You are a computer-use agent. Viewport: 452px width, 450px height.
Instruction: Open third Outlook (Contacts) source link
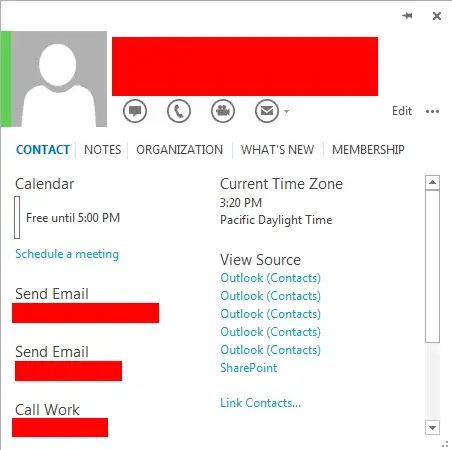(x=270, y=314)
